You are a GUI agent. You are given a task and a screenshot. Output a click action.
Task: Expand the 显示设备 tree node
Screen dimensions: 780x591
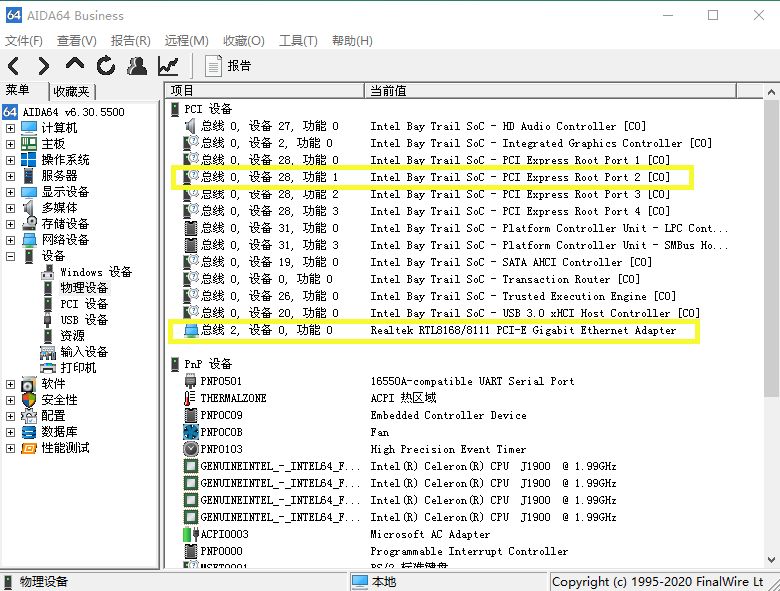coord(10,192)
